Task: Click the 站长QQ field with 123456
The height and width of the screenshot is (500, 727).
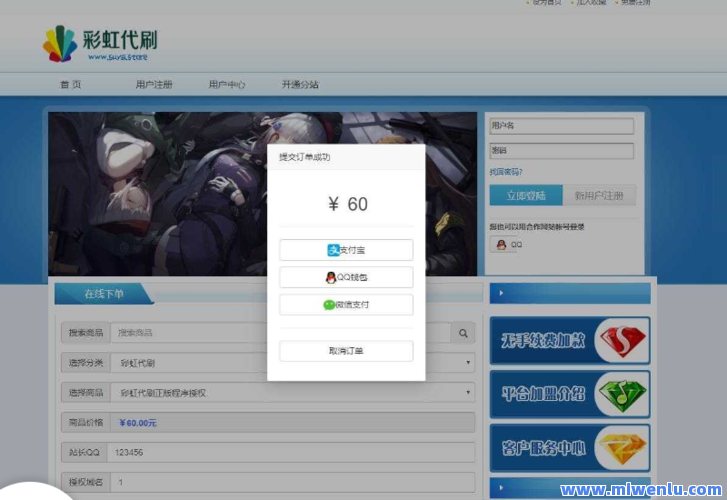Action: click(x=291, y=452)
